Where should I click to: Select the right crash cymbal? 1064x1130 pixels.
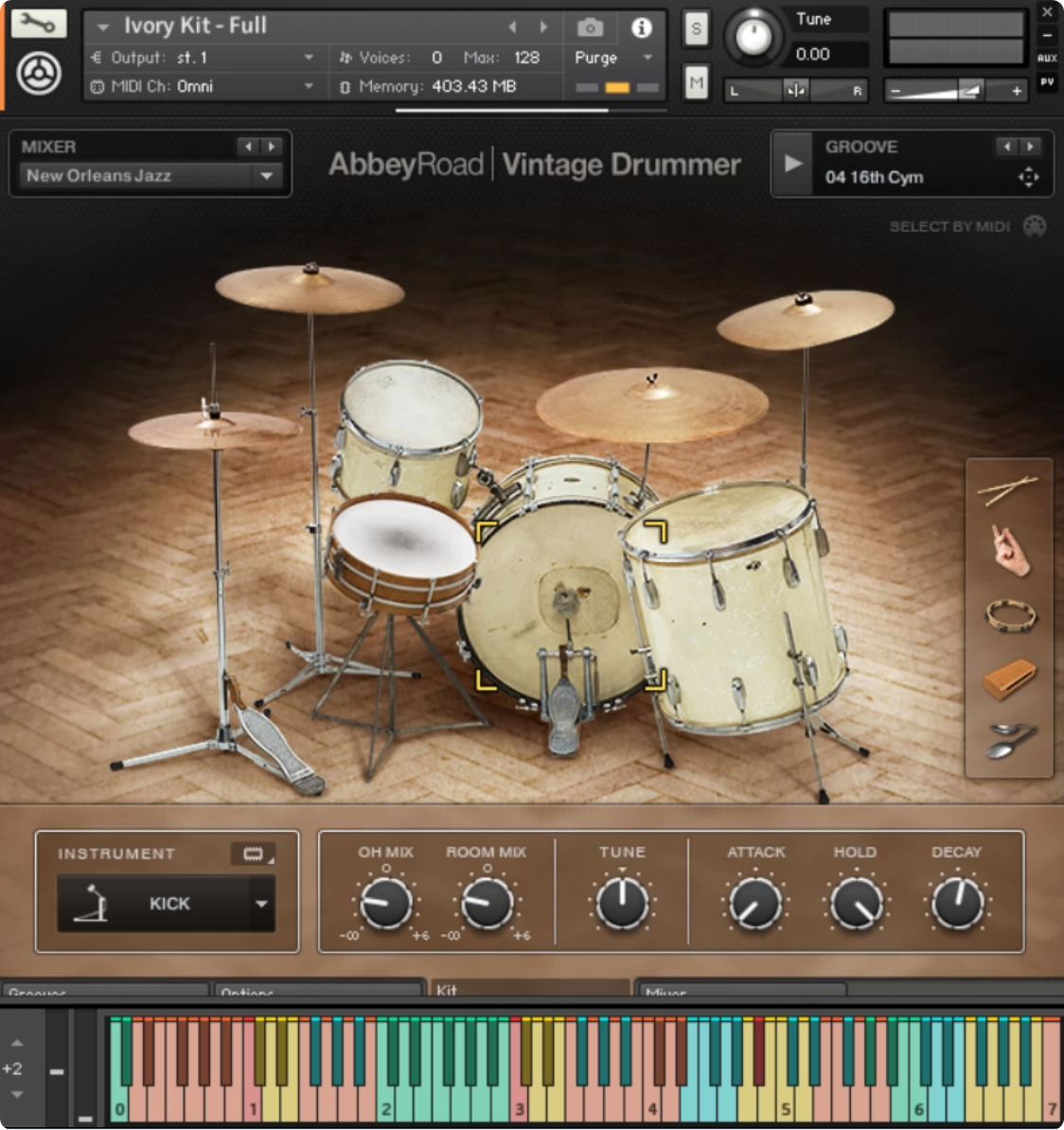806,319
